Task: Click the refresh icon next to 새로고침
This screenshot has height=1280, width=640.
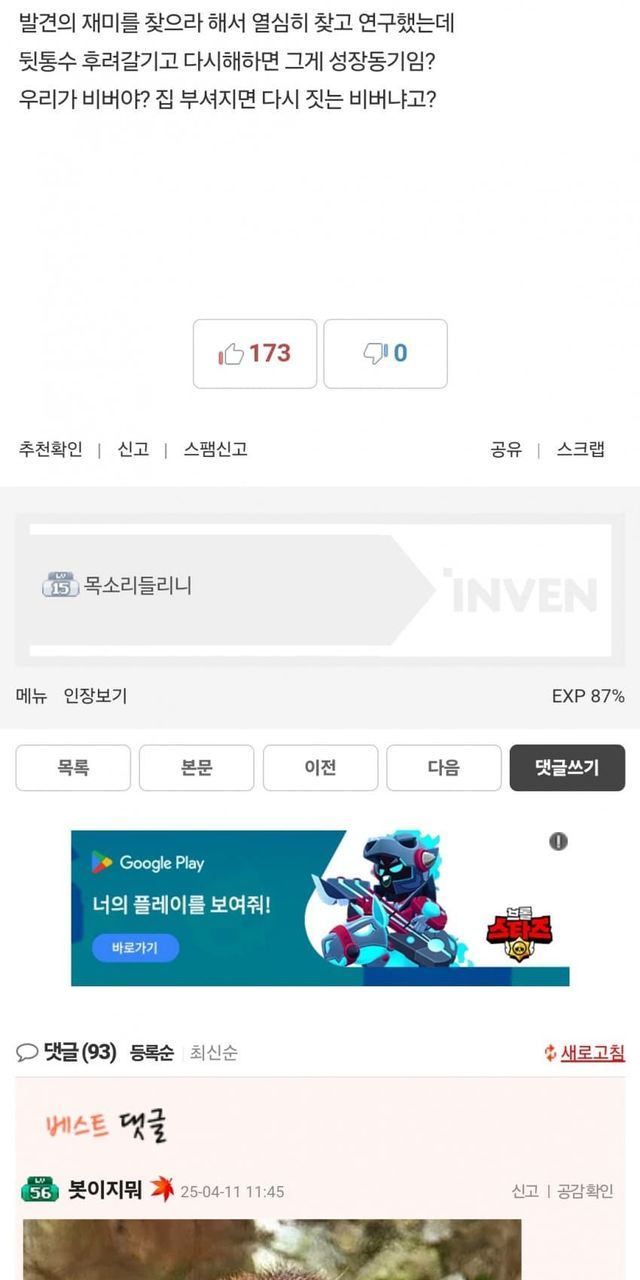Action: (x=549, y=1053)
